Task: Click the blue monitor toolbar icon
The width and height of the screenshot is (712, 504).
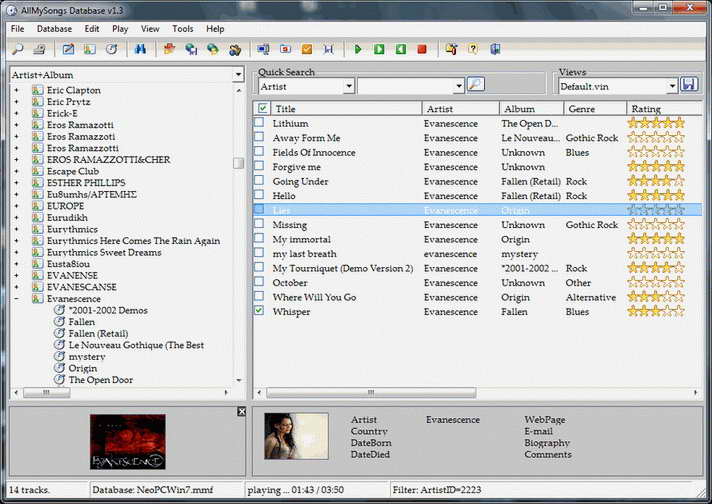Action: pyautogui.click(x=263, y=49)
